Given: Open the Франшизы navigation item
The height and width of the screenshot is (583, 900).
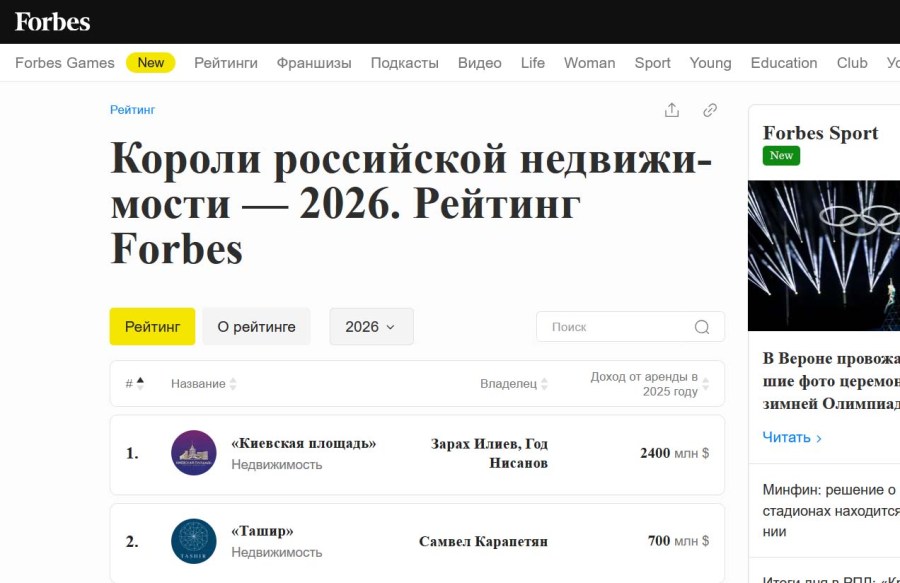Looking at the screenshot, I should click(x=314, y=63).
